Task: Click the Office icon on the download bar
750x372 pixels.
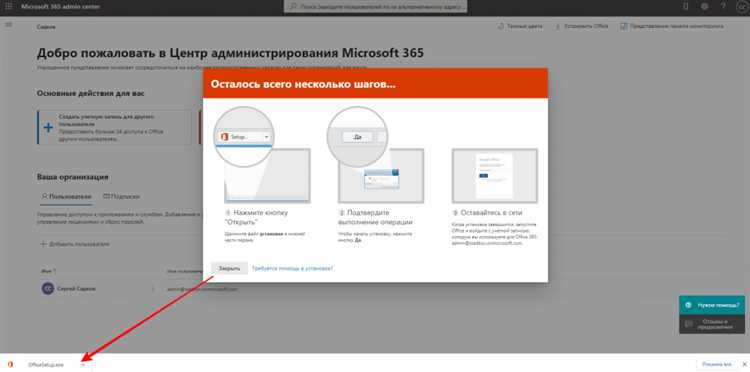Action: [11, 364]
